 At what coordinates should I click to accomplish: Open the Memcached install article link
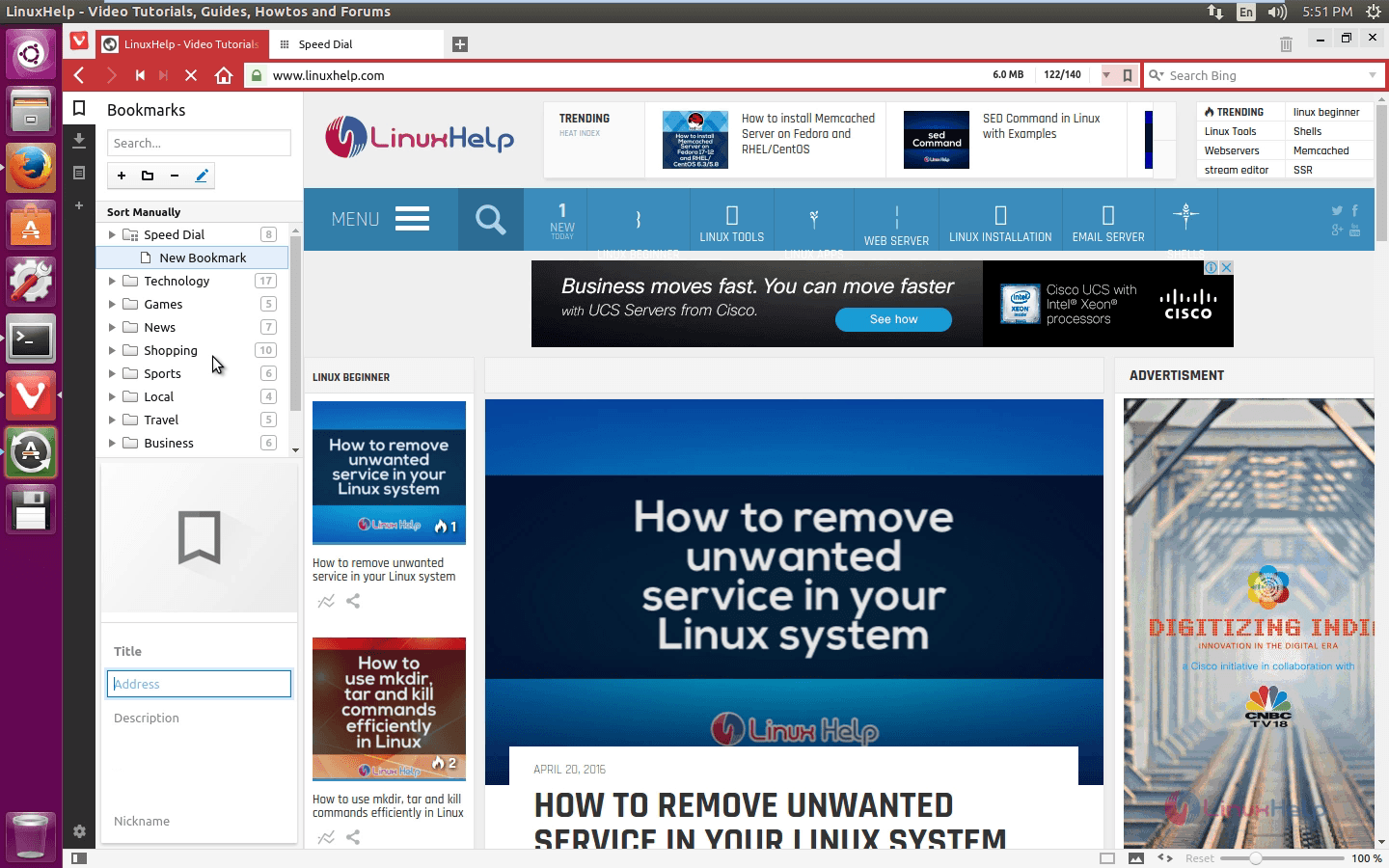click(808, 133)
